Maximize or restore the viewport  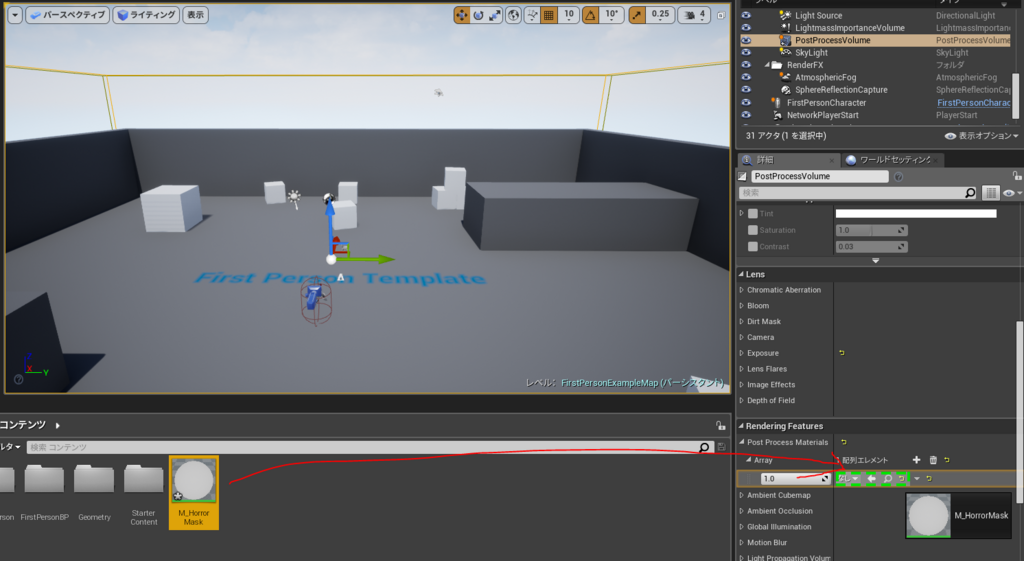pos(721,15)
